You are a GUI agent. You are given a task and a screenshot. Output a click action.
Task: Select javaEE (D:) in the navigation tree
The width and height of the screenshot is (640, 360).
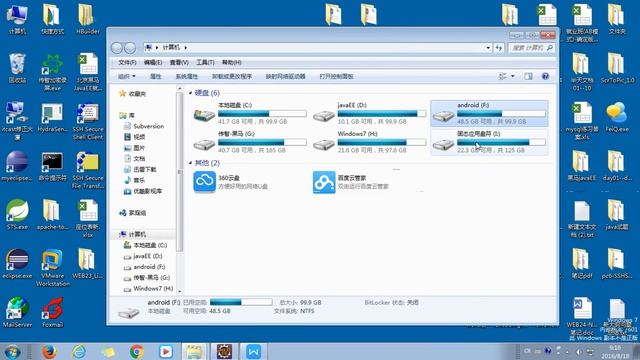[x=143, y=256]
